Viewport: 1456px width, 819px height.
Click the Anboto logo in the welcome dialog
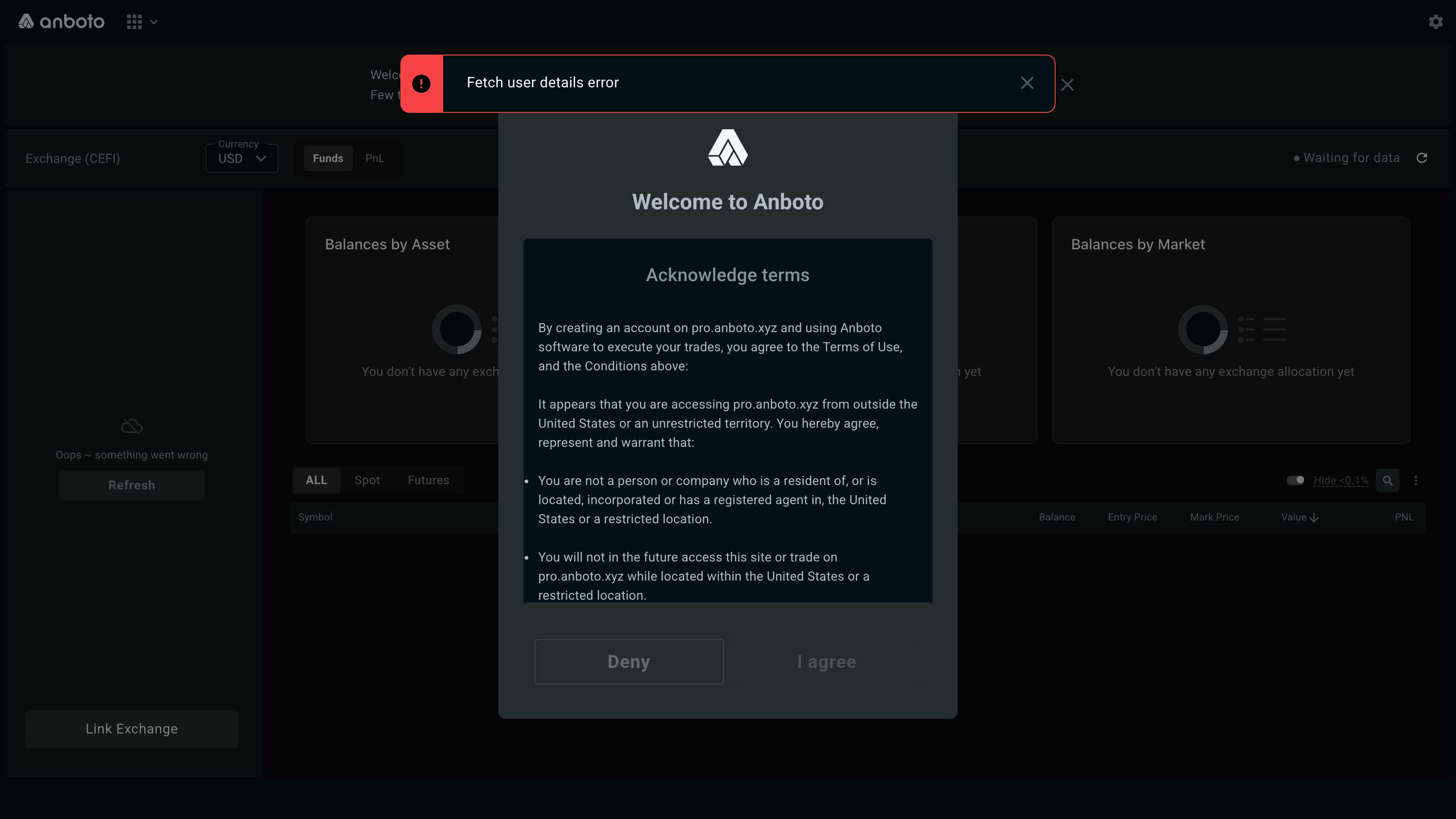click(728, 147)
